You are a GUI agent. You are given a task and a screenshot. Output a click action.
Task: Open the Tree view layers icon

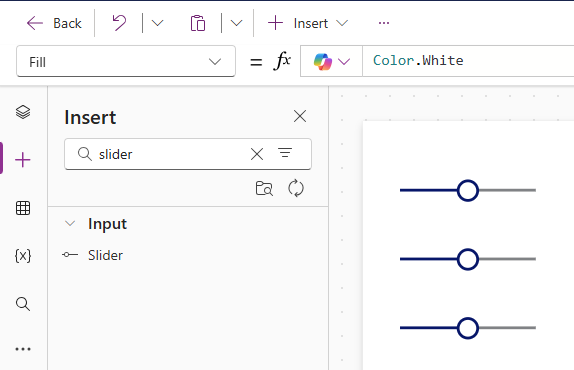coord(23,112)
